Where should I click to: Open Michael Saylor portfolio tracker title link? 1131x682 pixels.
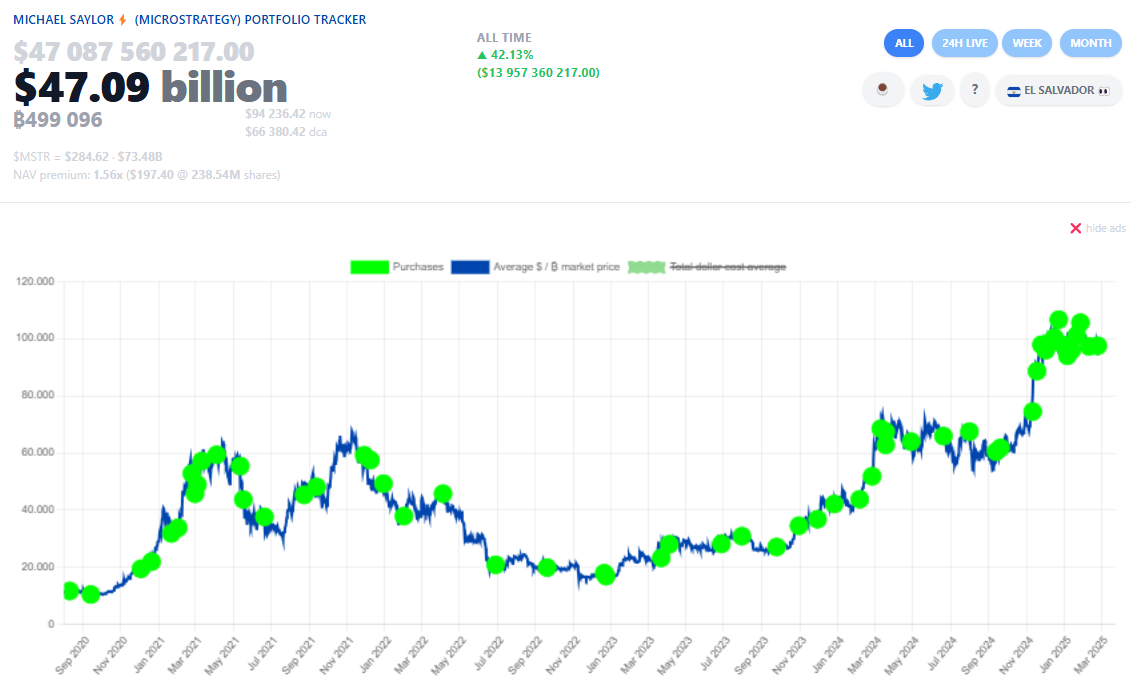(190, 19)
